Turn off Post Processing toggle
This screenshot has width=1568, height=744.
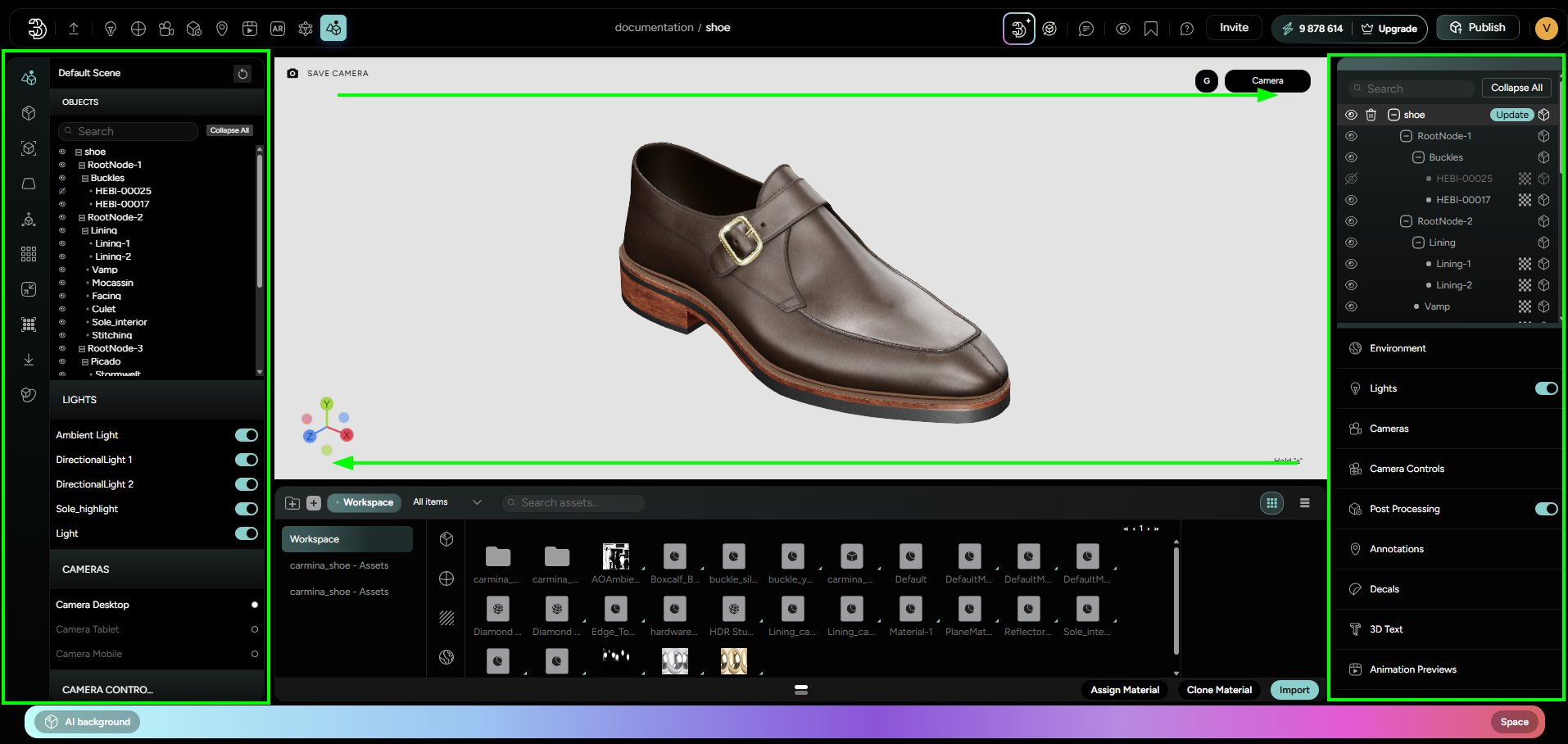1545,509
